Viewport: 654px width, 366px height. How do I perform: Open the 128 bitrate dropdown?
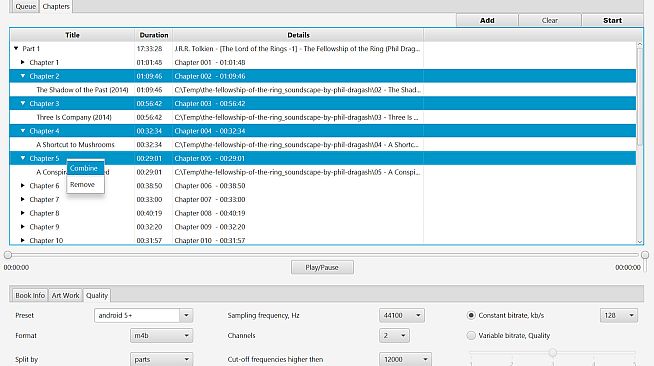pyautogui.click(x=619, y=316)
